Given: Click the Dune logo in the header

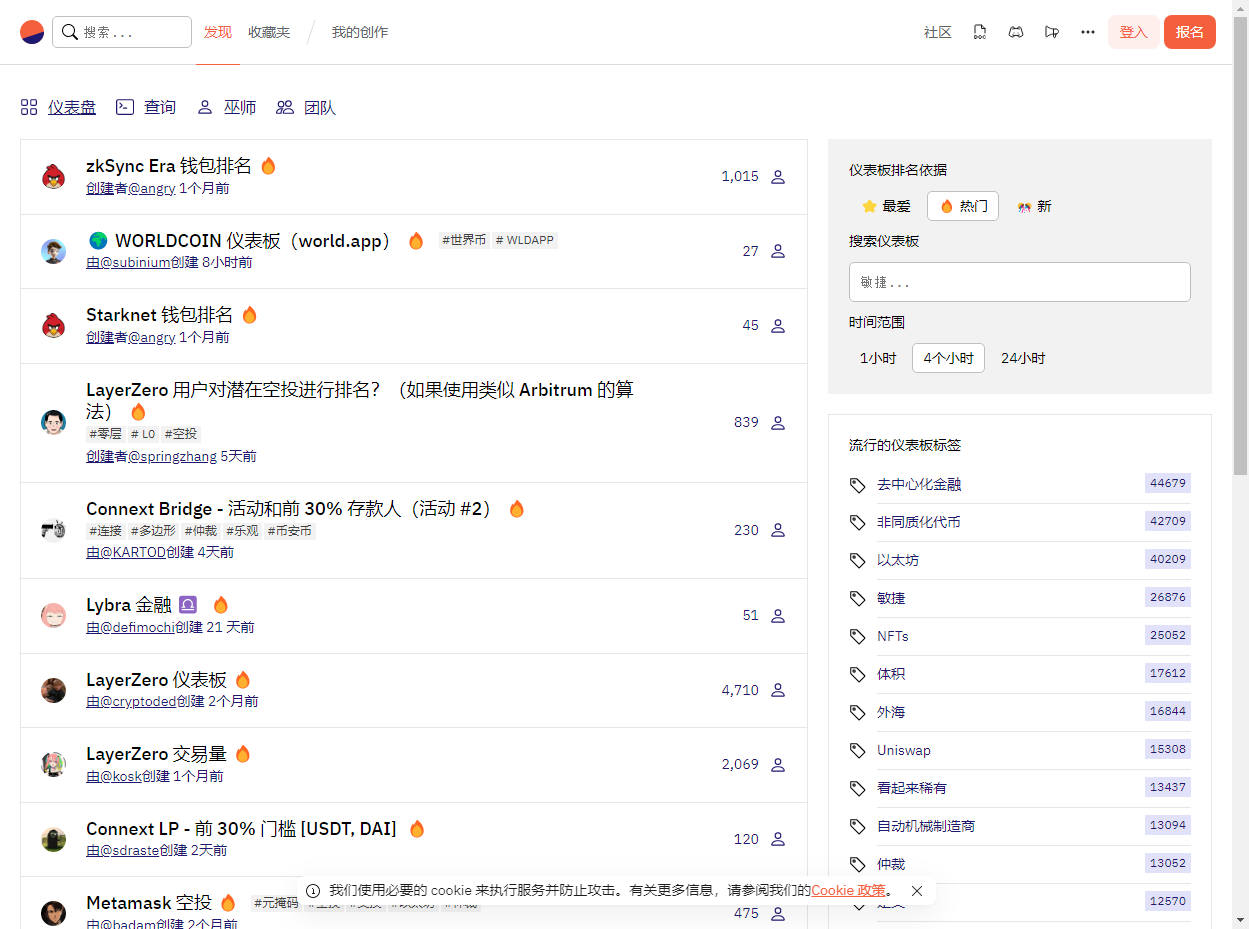Looking at the screenshot, I should (x=32, y=32).
